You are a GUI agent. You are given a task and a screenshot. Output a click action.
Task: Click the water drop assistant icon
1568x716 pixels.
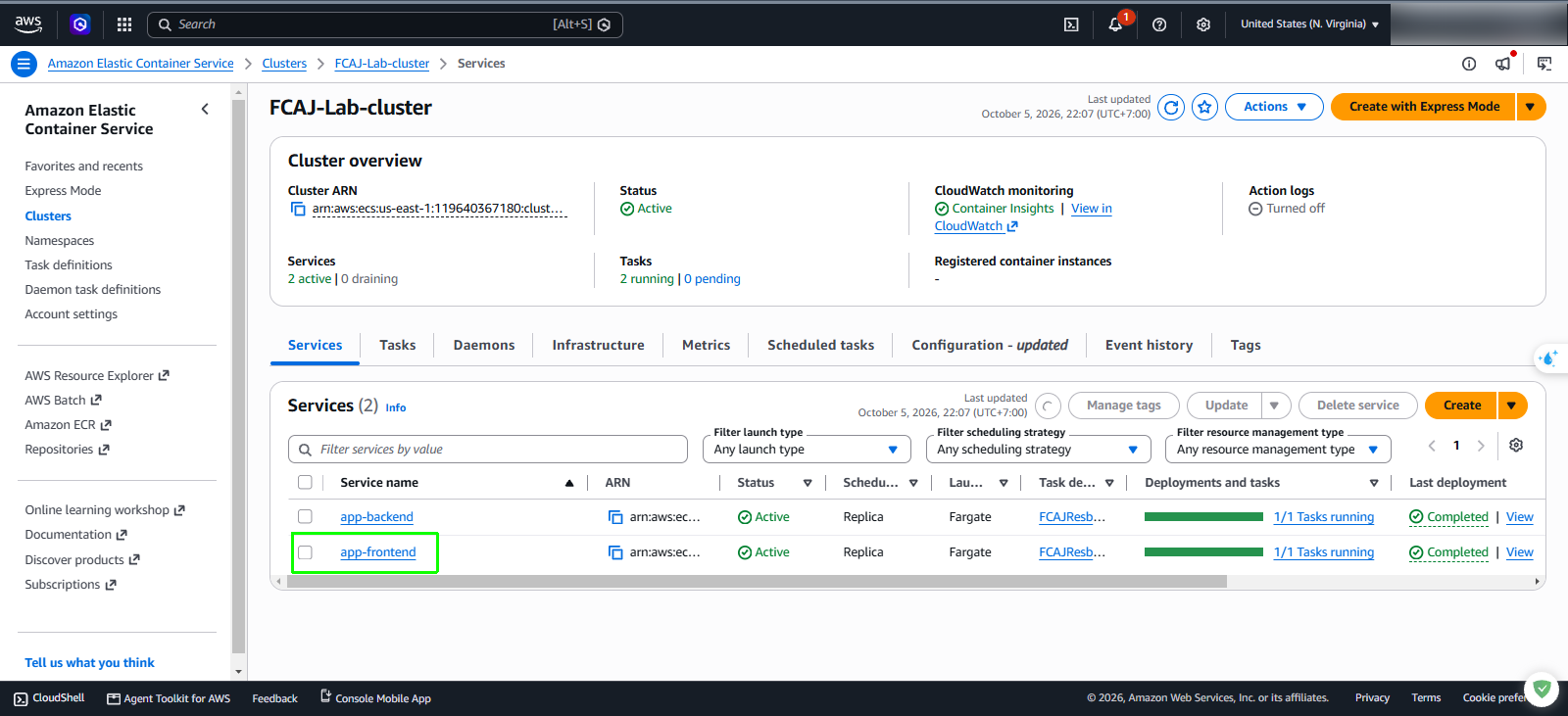pos(1548,358)
